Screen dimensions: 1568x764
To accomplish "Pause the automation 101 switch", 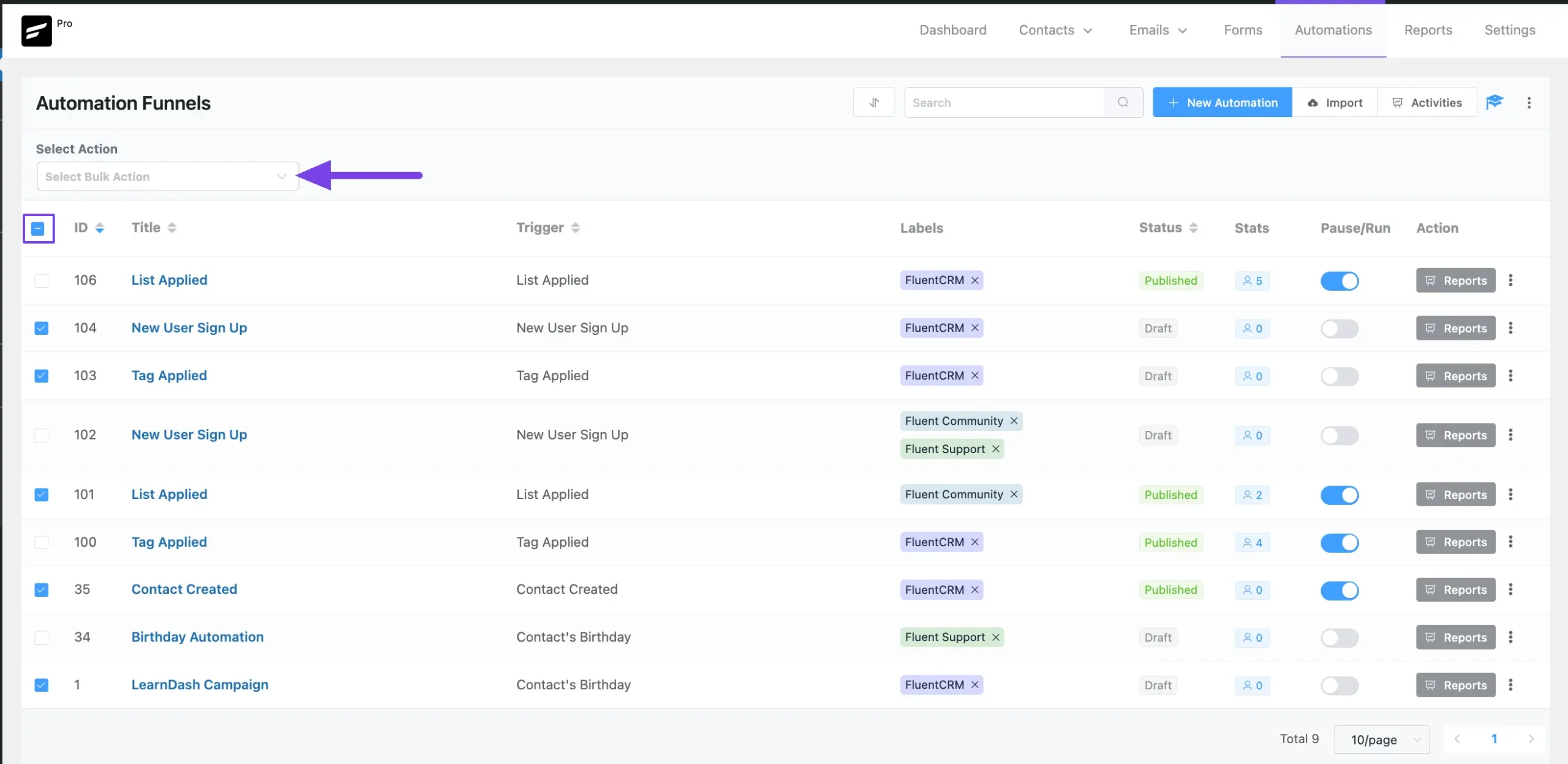I will click(1339, 495).
